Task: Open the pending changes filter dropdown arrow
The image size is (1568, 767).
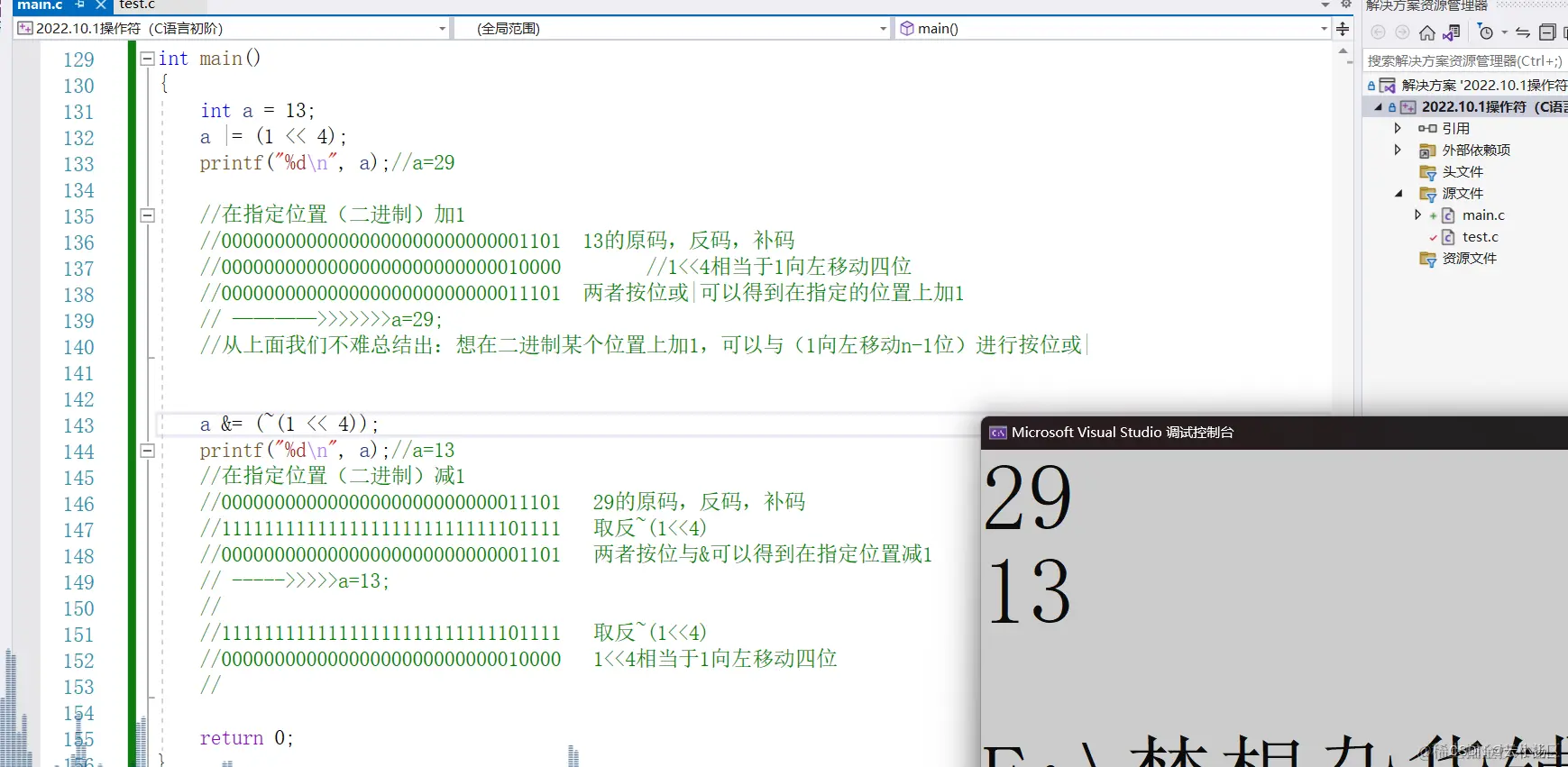Action: point(1504,33)
